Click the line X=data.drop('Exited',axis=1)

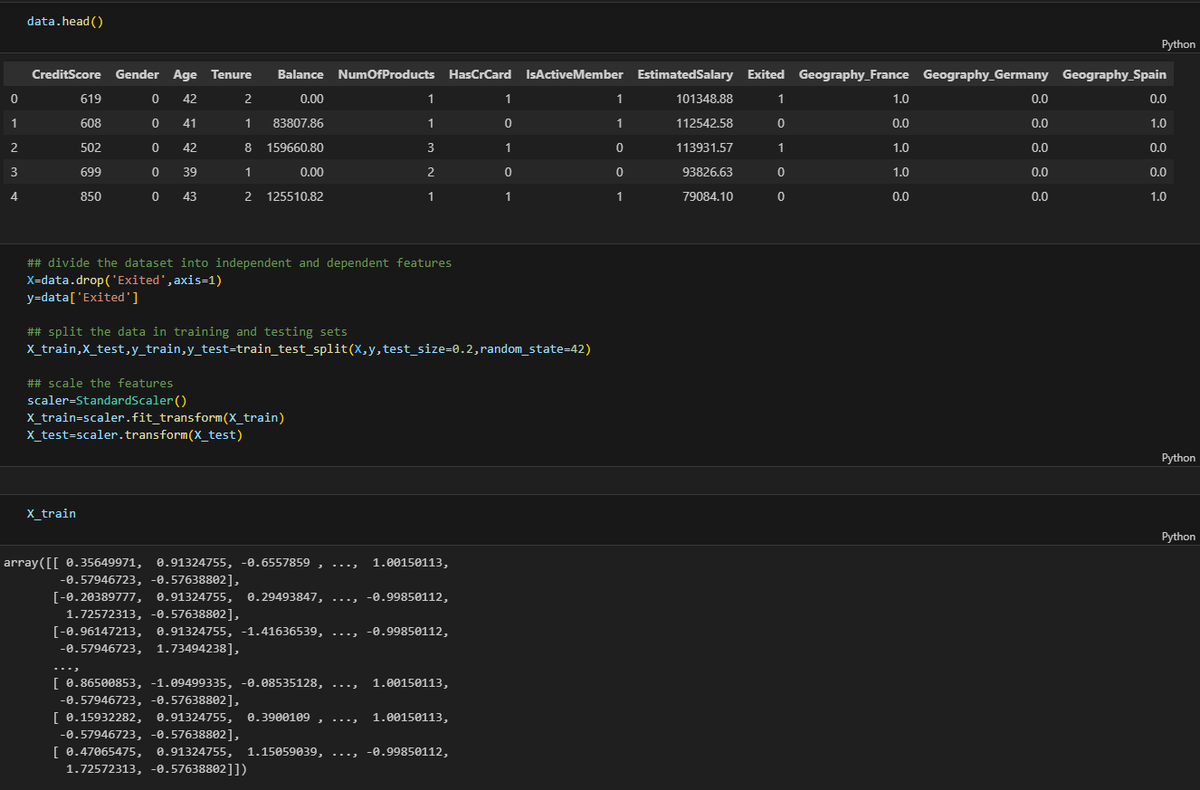coord(125,280)
